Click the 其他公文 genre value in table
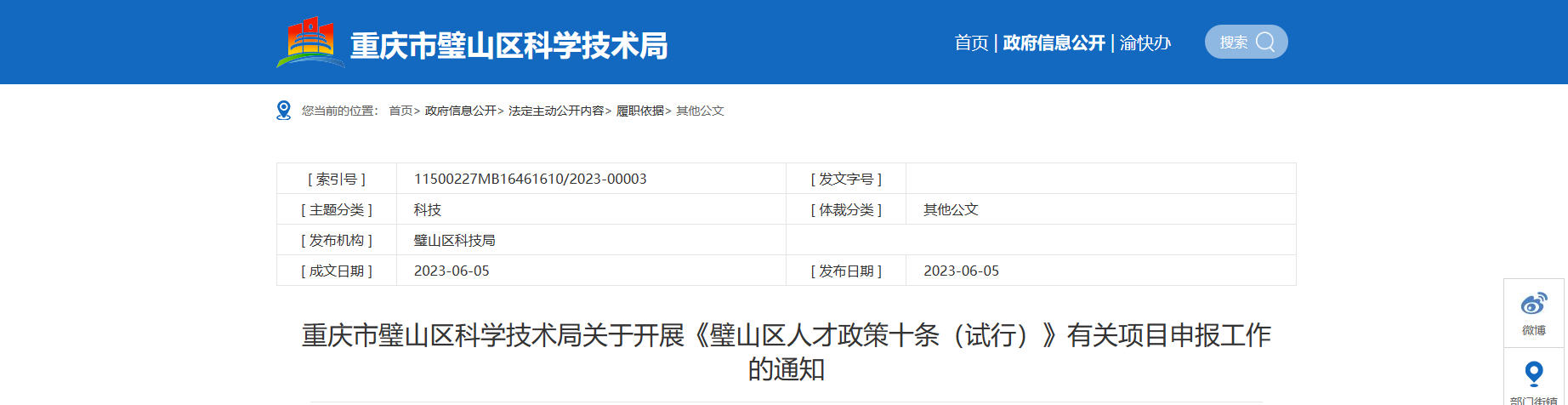Screen dimensions: 1568x405 (951, 209)
